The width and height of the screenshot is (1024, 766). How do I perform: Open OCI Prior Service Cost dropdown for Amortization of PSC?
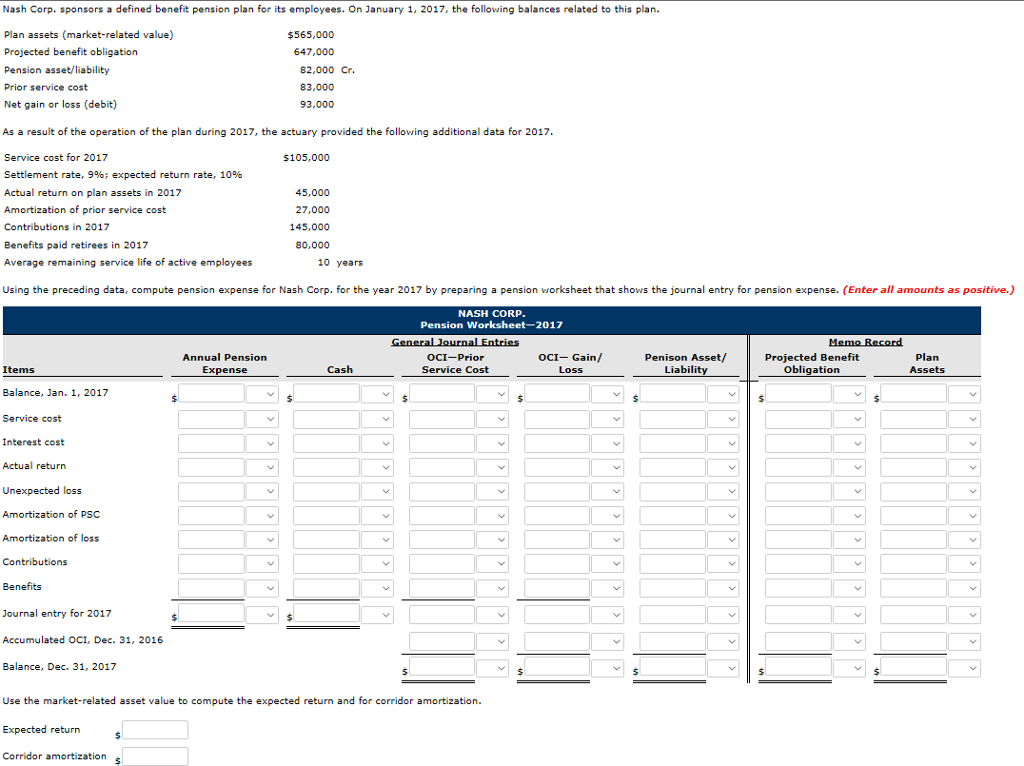coord(492,516)
